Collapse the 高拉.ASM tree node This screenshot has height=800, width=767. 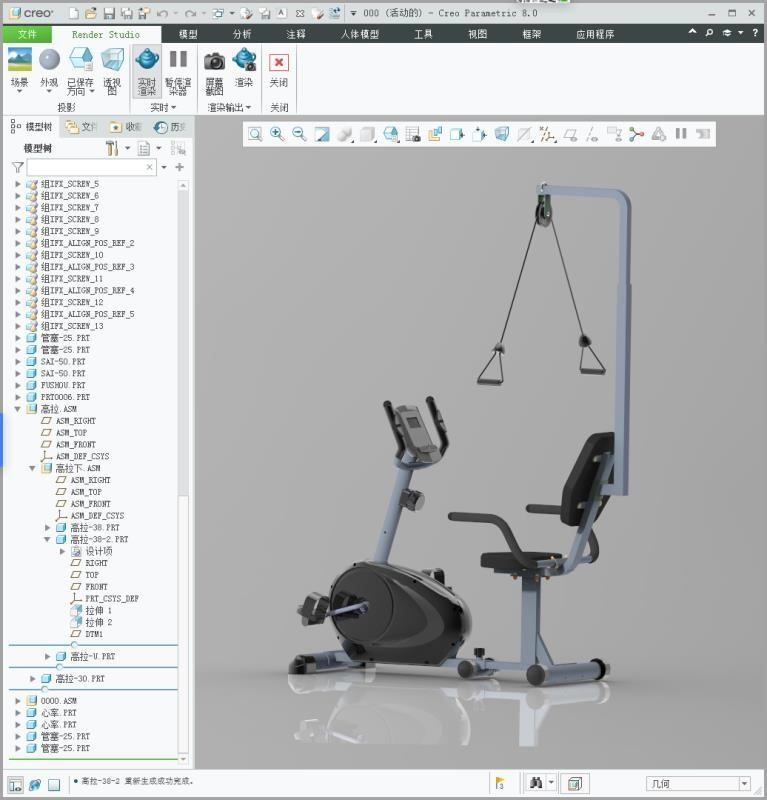click(x=18, y=409)
